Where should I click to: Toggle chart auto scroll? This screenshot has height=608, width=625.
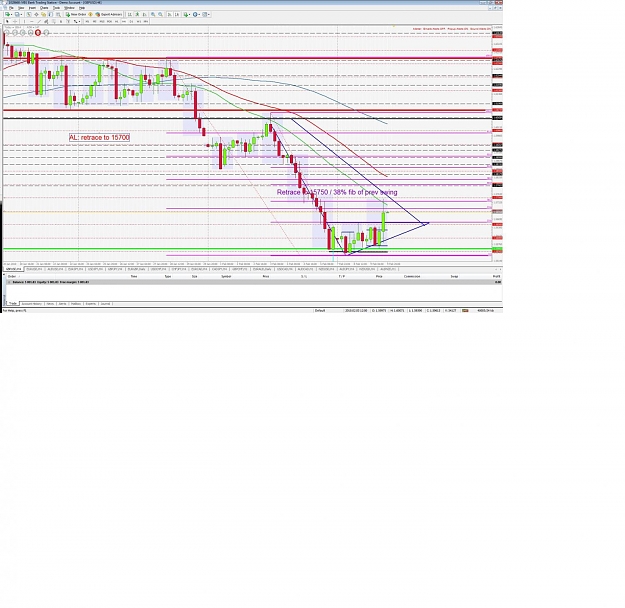pos(169,14)
